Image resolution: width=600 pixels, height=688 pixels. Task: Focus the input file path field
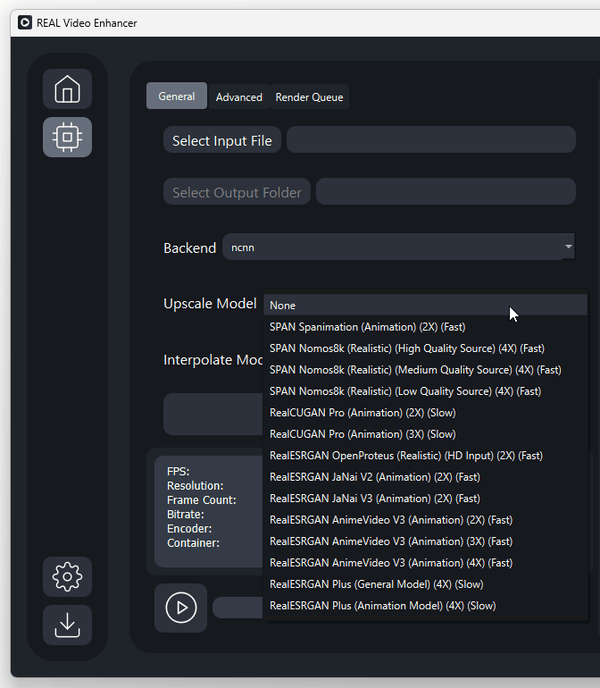tap(431, 140)
